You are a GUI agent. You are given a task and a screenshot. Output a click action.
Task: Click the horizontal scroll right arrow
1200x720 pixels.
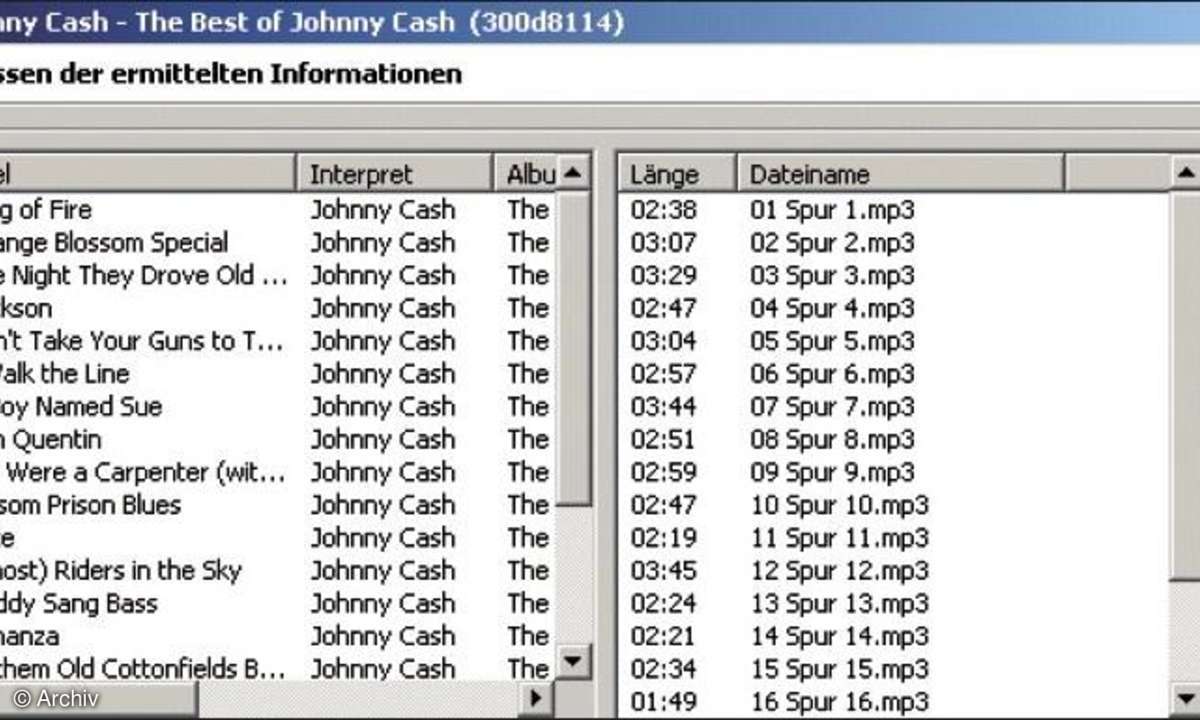[x=536, y=698]
